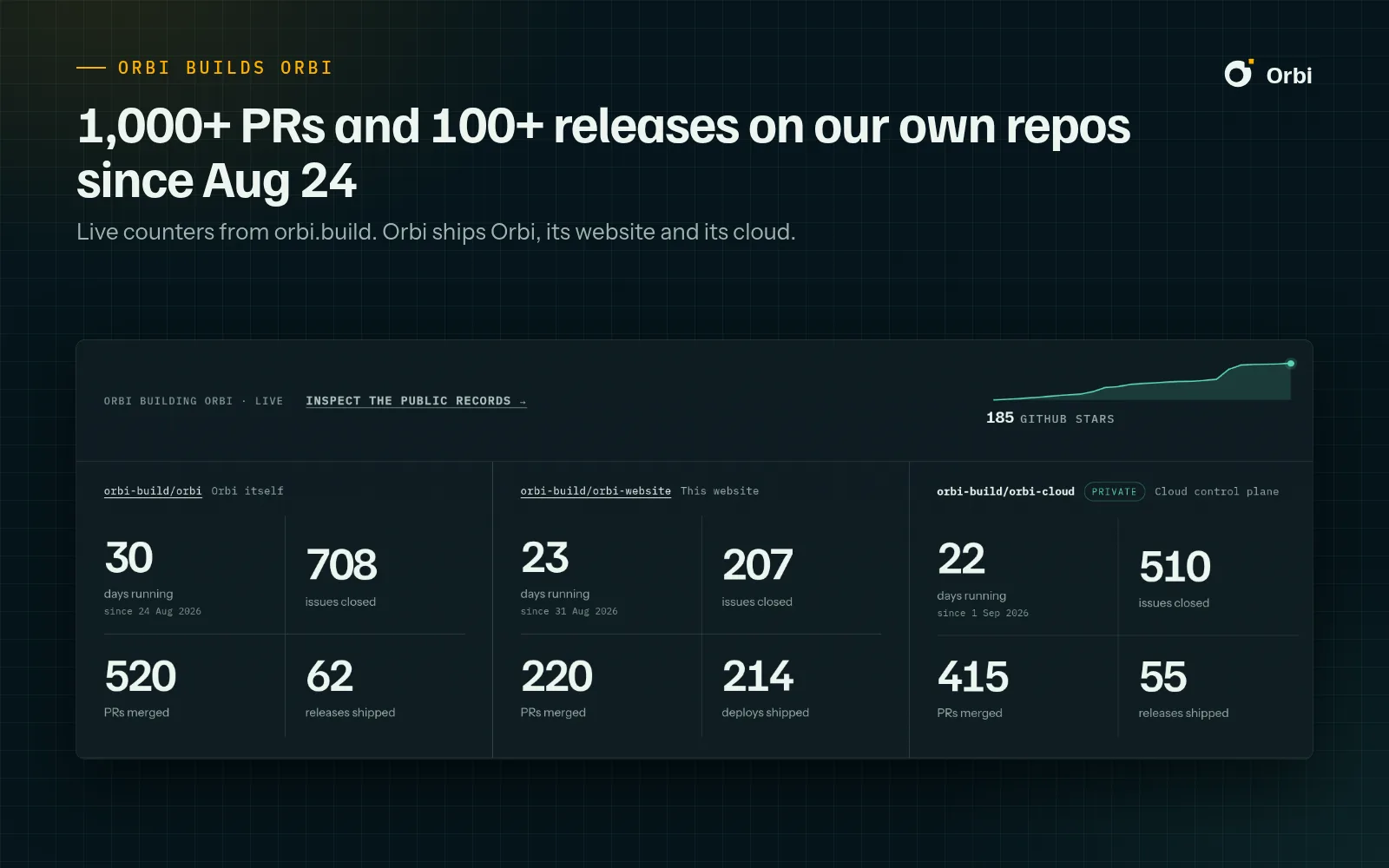Click the ORBI BUILDING ORBI · LIVE label
The height and width of the screenshot is (868, 1389).
194,401
